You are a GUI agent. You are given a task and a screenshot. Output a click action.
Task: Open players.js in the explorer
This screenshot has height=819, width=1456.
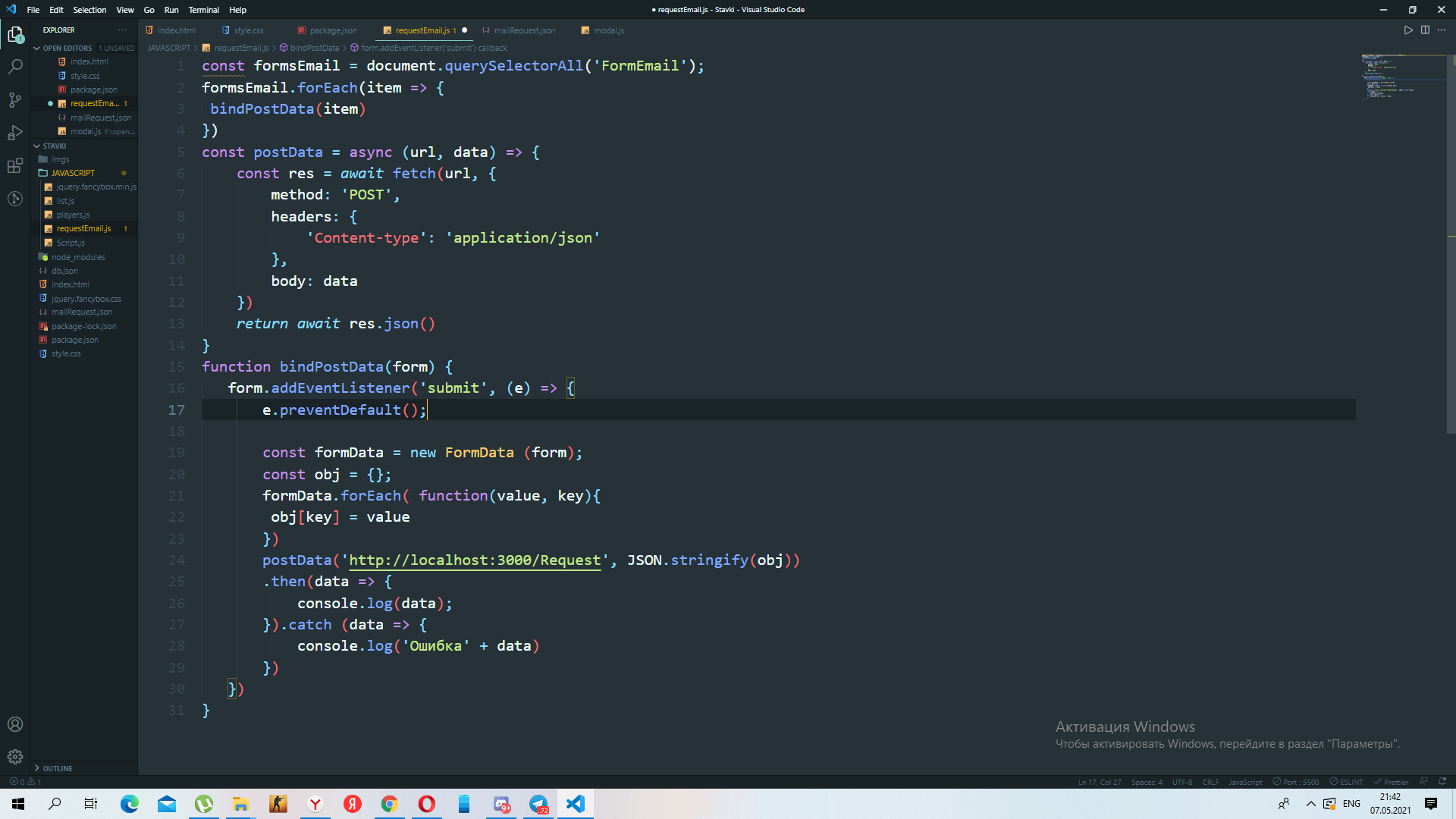[x=73, y=215]
